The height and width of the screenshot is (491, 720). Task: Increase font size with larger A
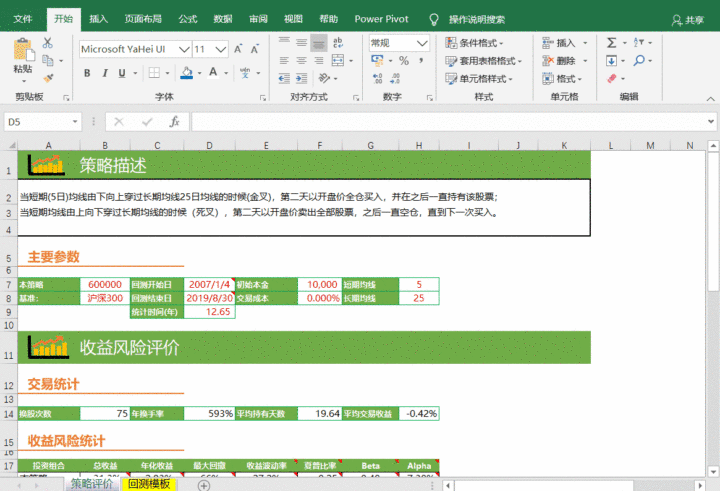pyautogui.click(x=238, y=49)
